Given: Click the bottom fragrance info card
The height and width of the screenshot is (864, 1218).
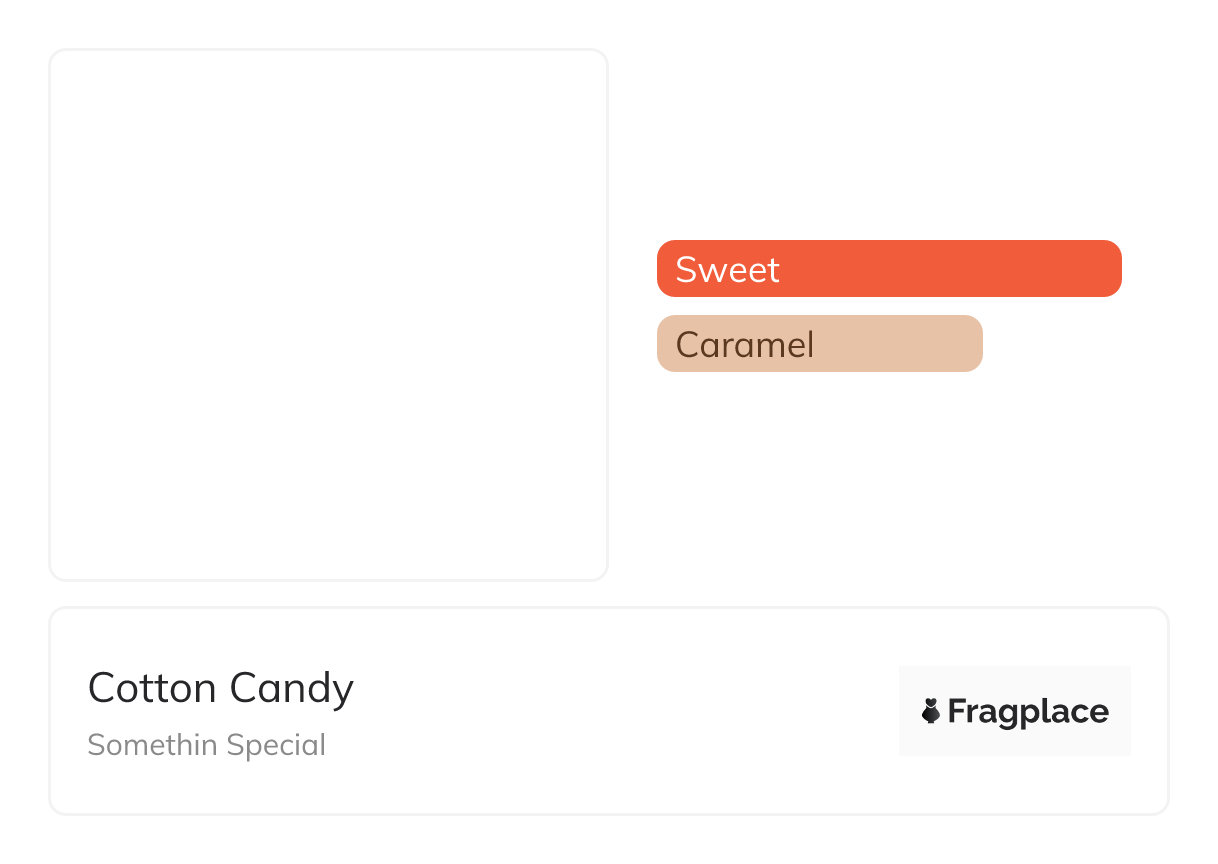Looking at the screenshot, I should pyautogui.click(x=608, y=790).
